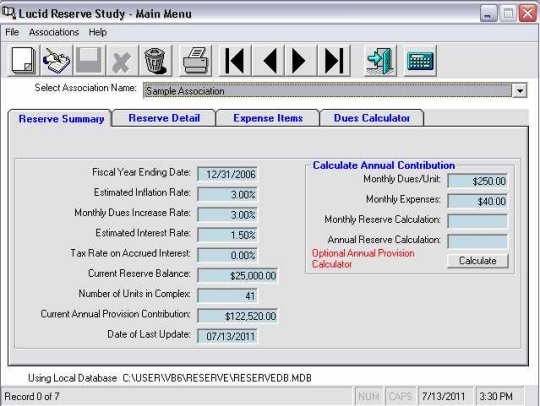Click the Monthly Reserve Calculation field
540x406 pixels.
[x=477, y=221]
